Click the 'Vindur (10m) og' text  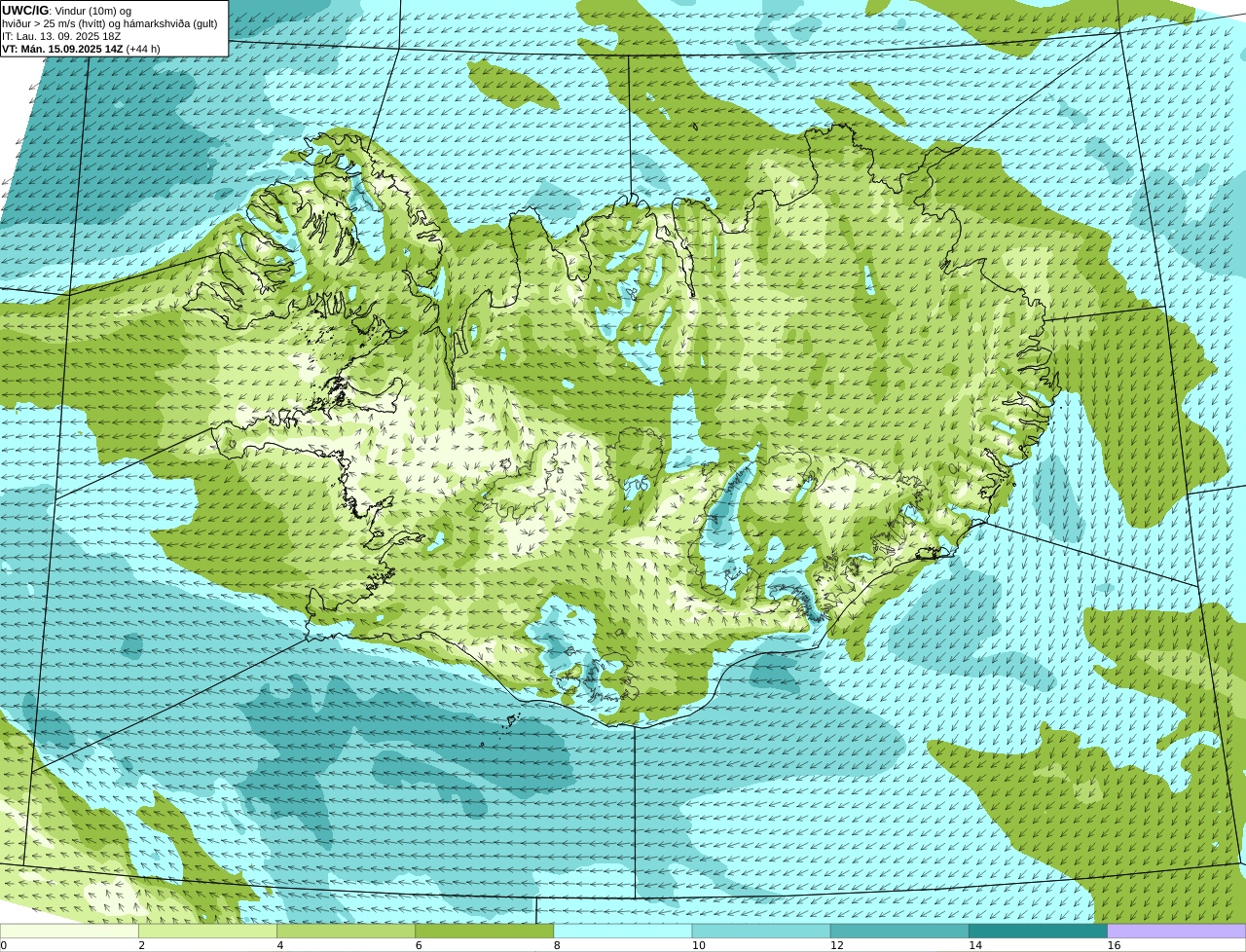92,11
